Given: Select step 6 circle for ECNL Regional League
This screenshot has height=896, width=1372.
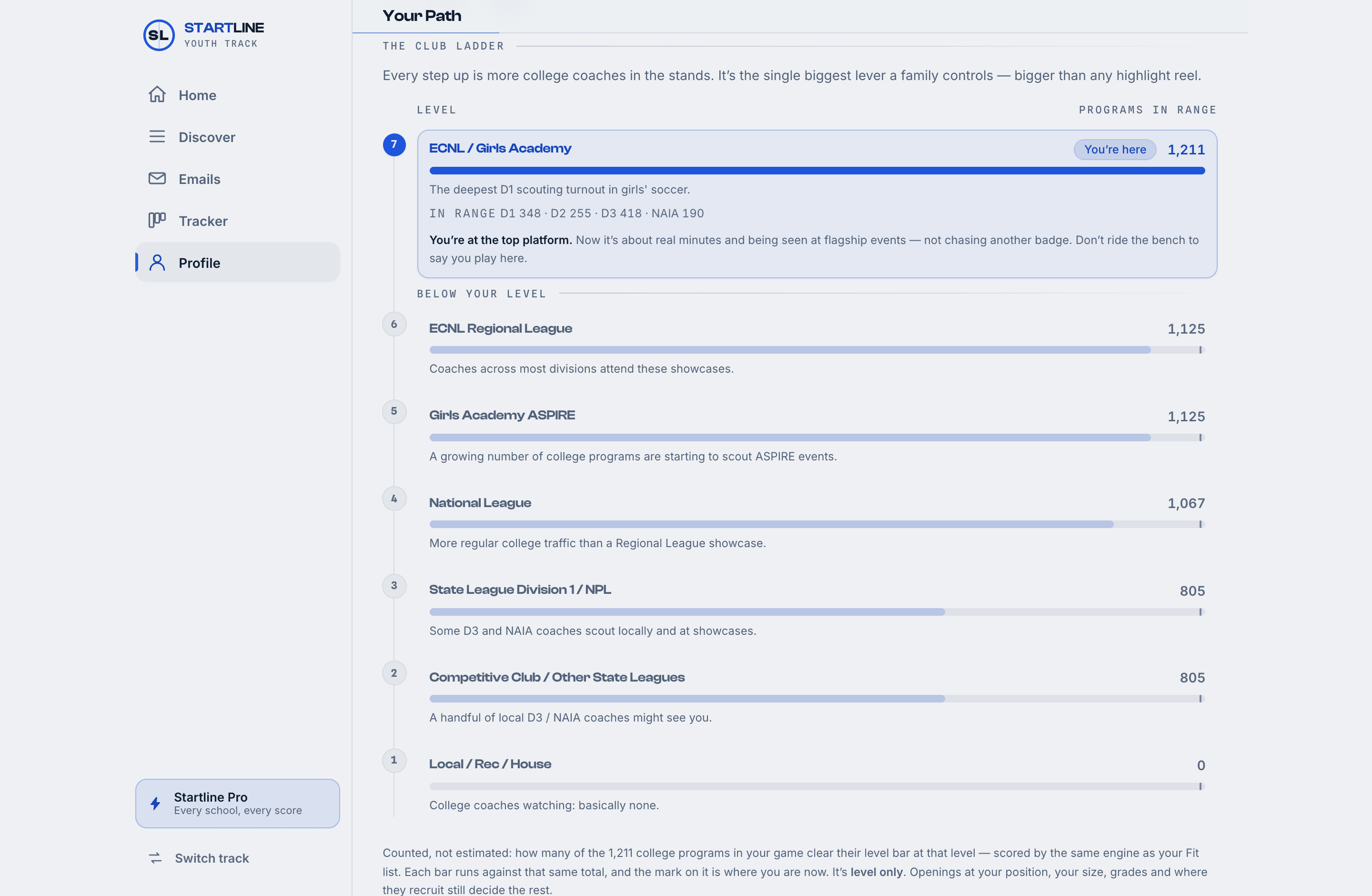Looking at the screenshot, I should tap(394, 324).
